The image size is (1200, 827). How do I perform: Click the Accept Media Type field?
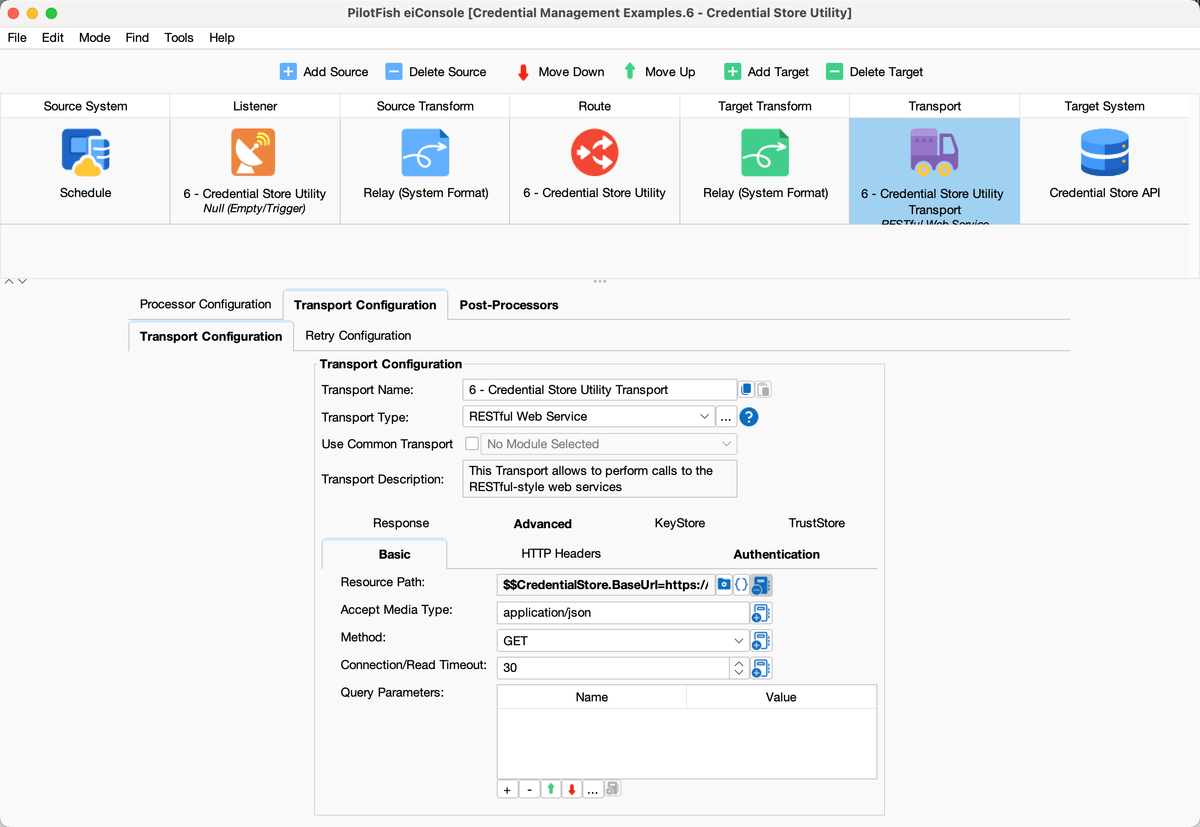[623, 612]
